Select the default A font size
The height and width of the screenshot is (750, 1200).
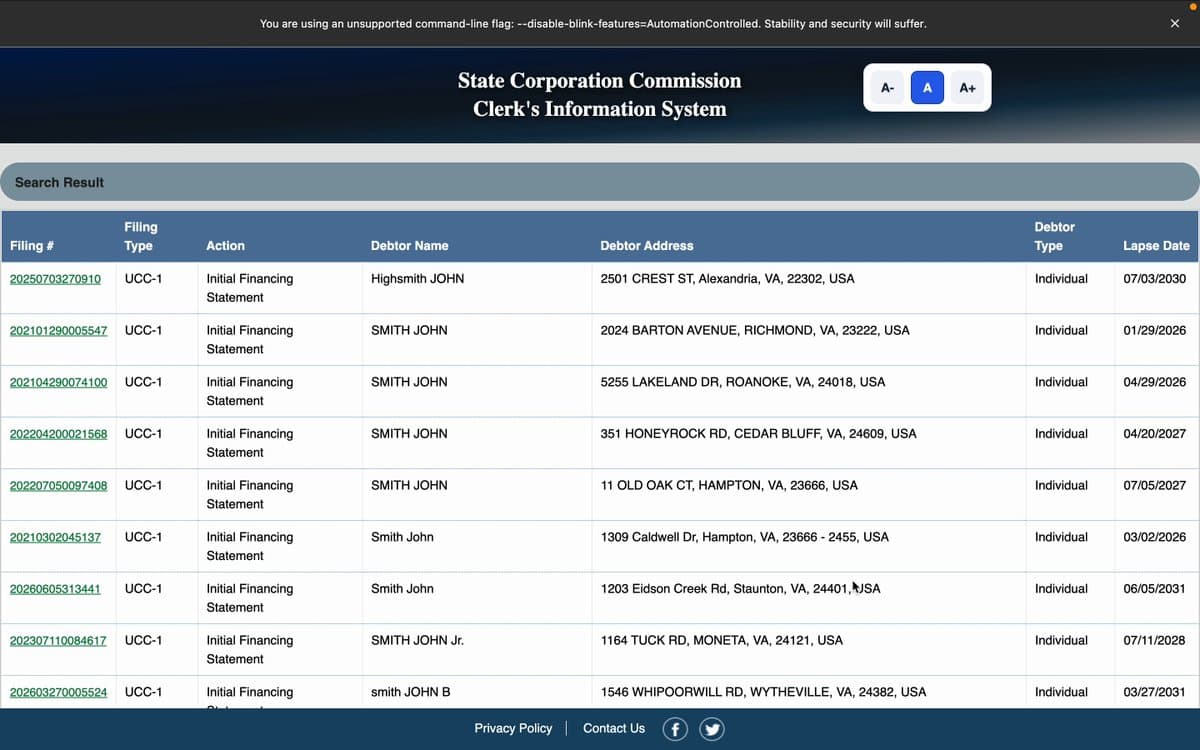[927, 88]
